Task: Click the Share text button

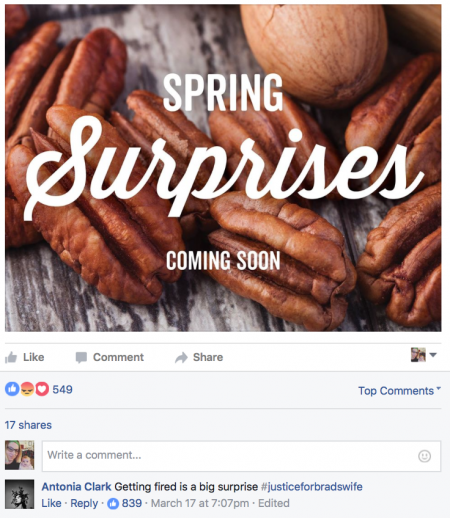Action: coord(208,357)
